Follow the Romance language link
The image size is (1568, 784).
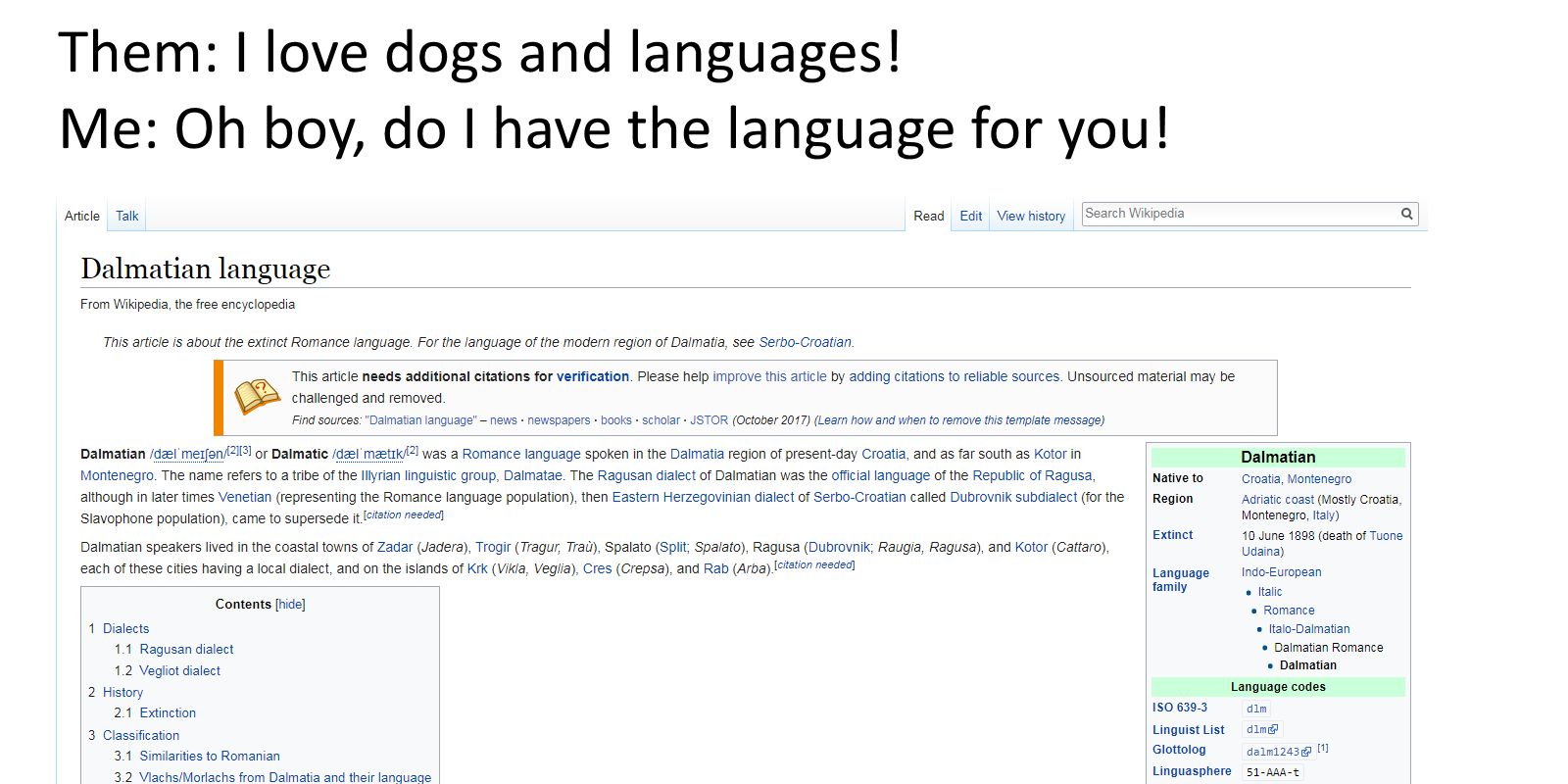(x=521, y=454)
